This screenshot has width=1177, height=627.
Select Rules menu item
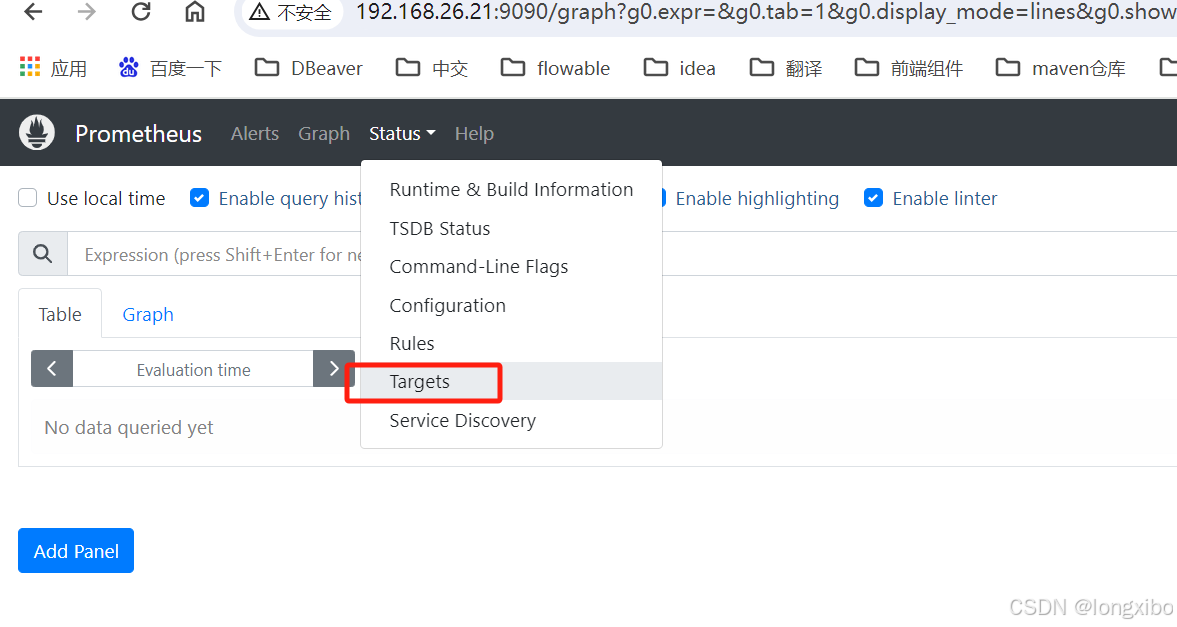point(511,343)
